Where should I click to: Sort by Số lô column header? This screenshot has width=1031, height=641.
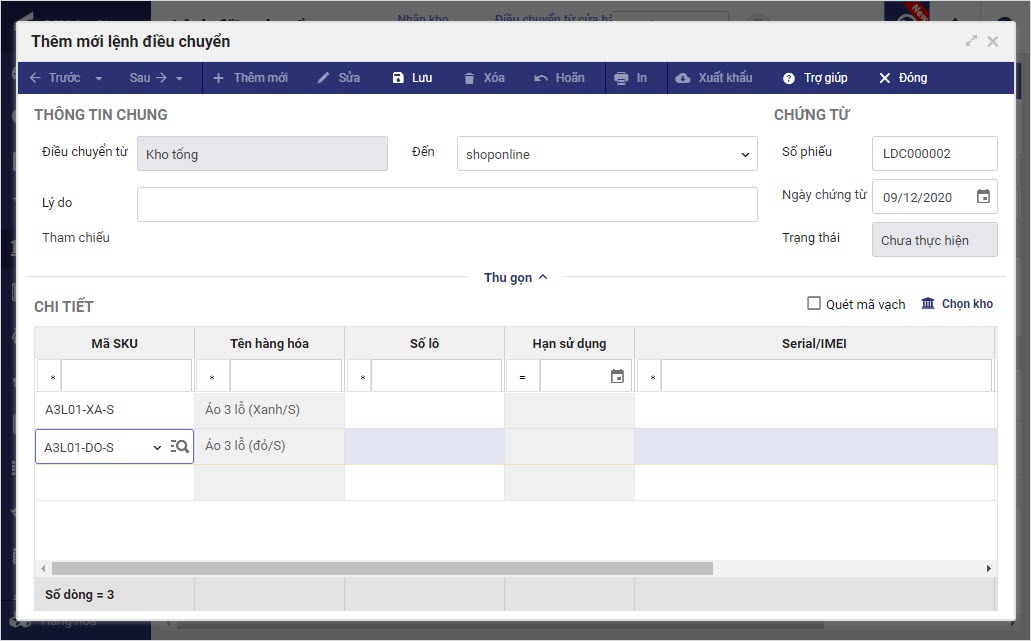click(x=424, y=343)
